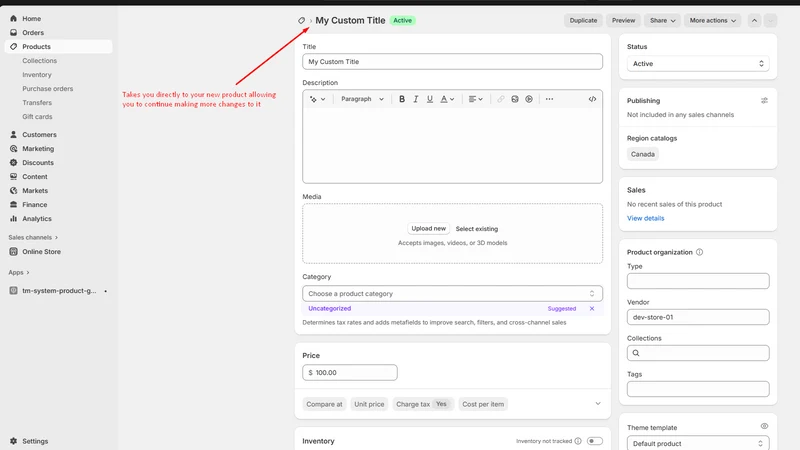The width and height of the screenshot is (800, 450).
Task: Click the Finance bank icon
Action: [13, 205]
